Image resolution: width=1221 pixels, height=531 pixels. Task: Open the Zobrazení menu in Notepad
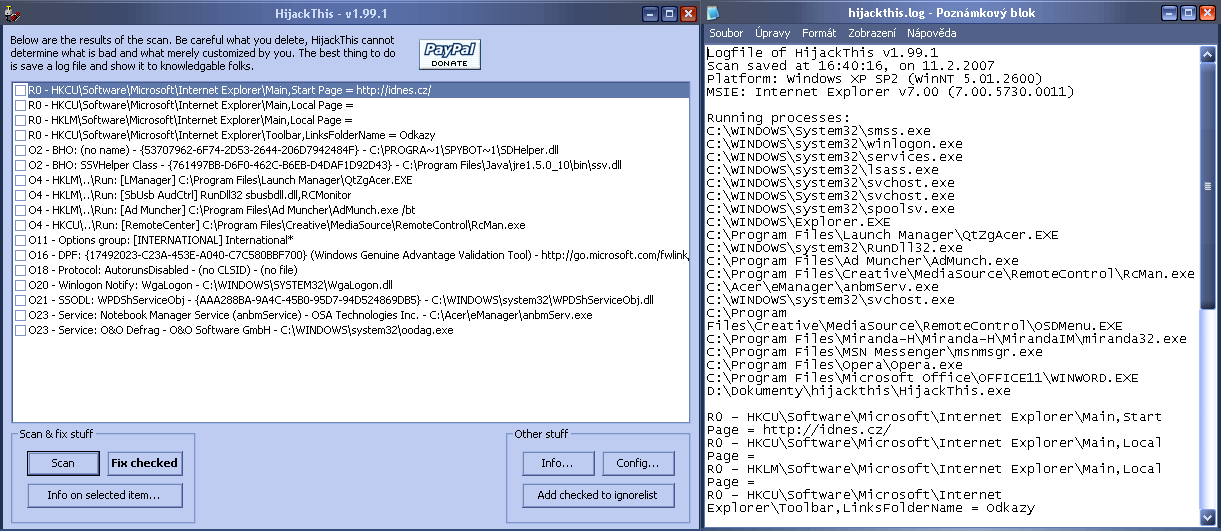click(872, 33)
